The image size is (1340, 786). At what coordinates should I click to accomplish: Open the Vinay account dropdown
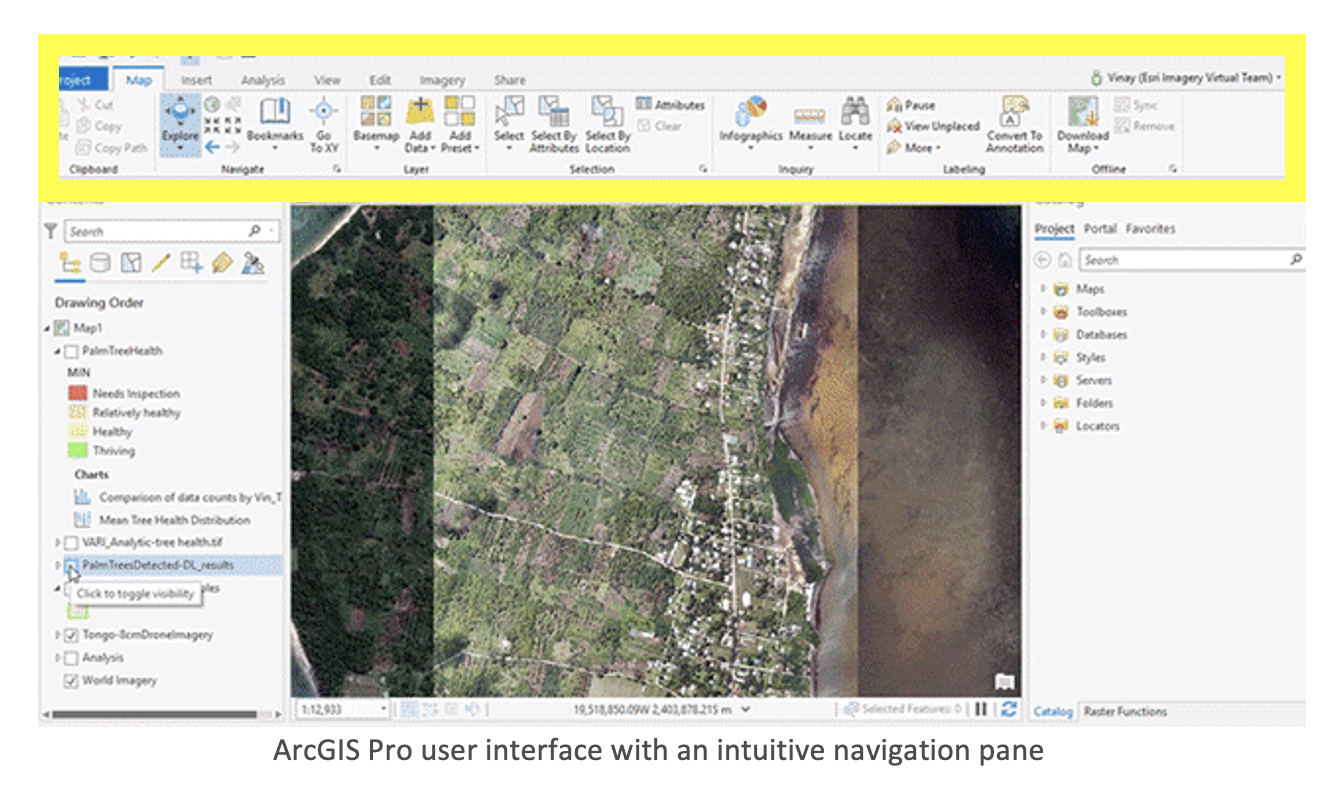(1187, 77)
